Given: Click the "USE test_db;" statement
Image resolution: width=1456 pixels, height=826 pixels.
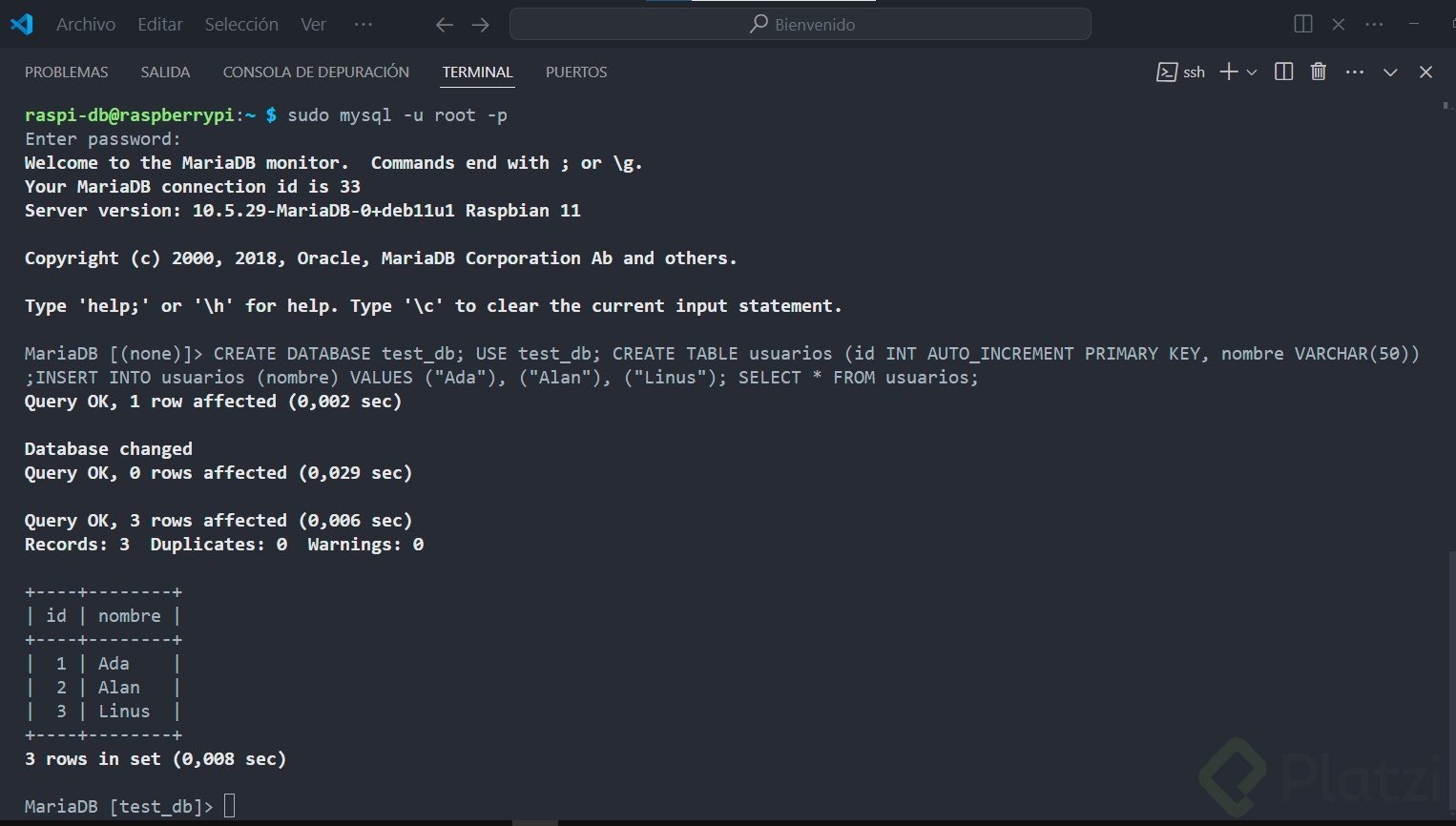Looking at the screenshot, I should click(x=538, y=354).
